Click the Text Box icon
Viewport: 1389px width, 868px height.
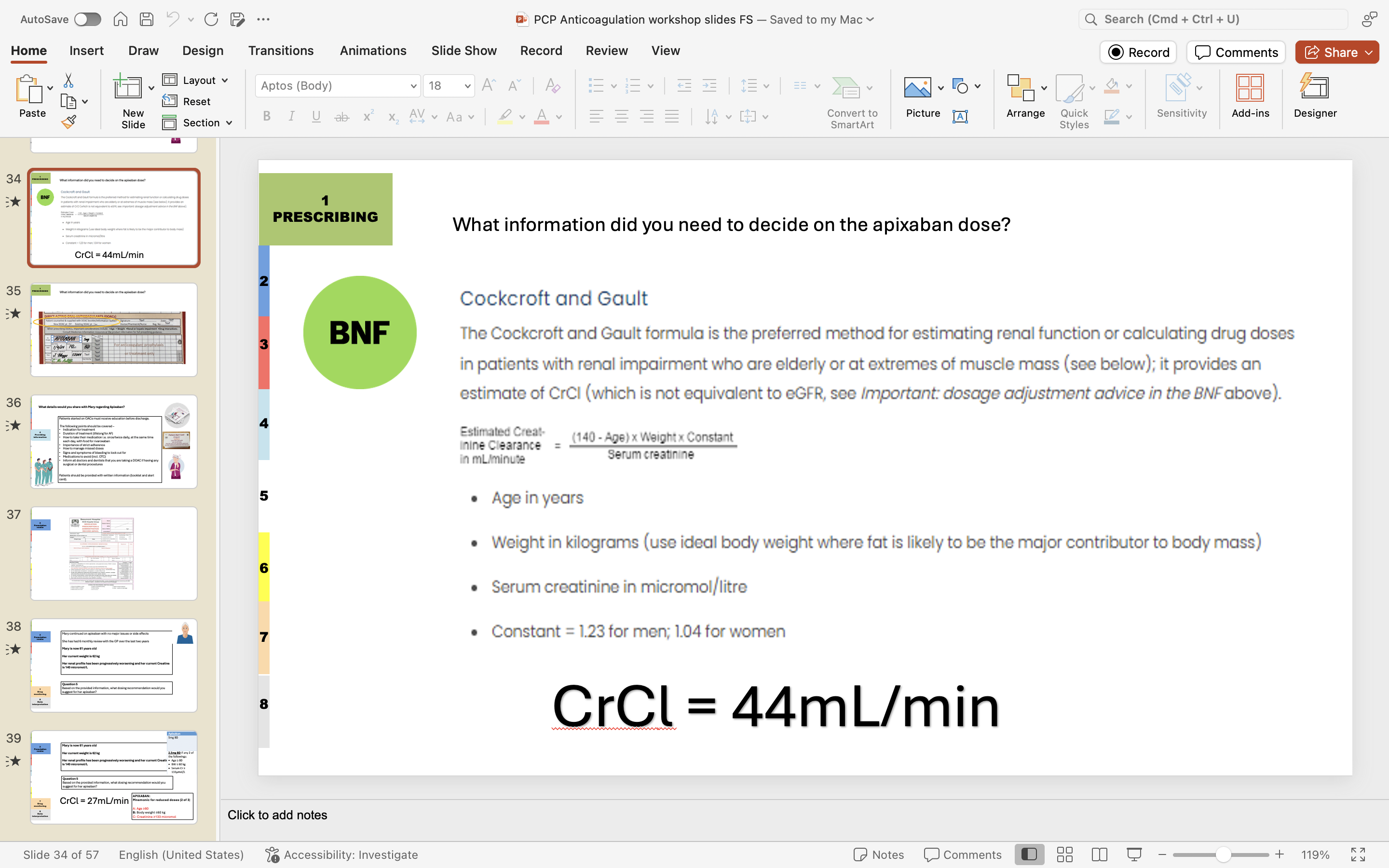960,117
